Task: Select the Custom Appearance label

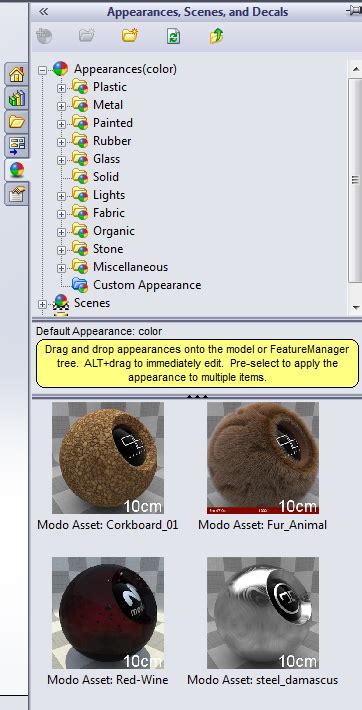Action: (x=147, y=285)
